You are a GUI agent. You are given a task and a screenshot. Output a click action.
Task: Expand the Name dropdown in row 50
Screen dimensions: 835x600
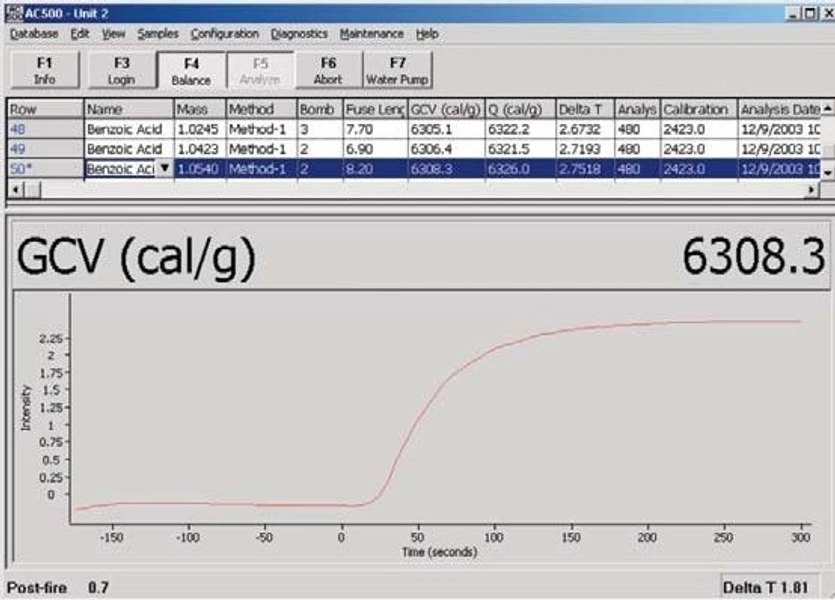pyautogui.click(x=164, y=170)
